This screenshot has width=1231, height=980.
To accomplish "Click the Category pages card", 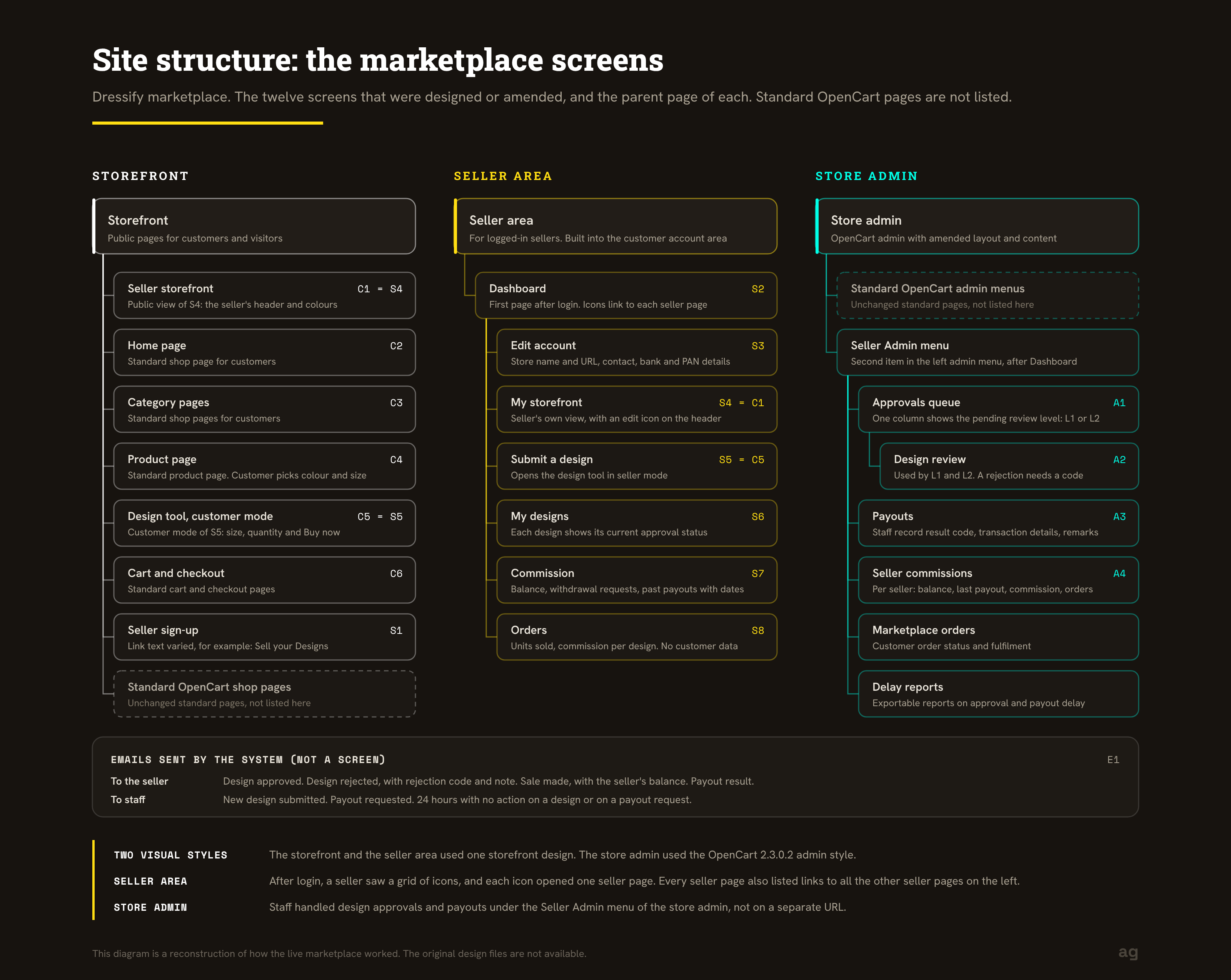I will [x=264, y=409].
